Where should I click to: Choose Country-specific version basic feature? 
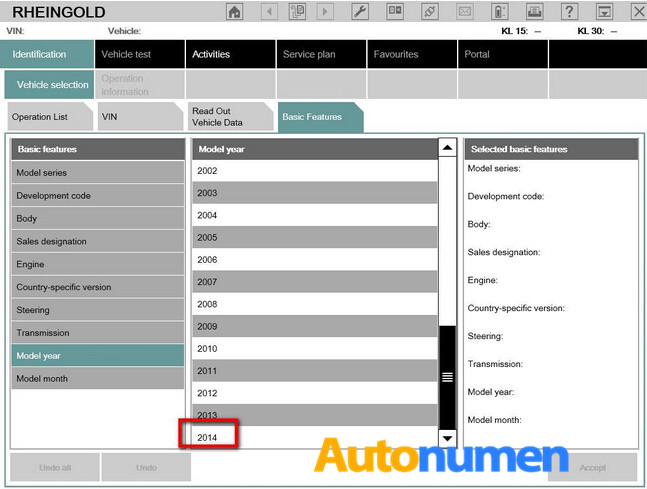click(98, 287)
